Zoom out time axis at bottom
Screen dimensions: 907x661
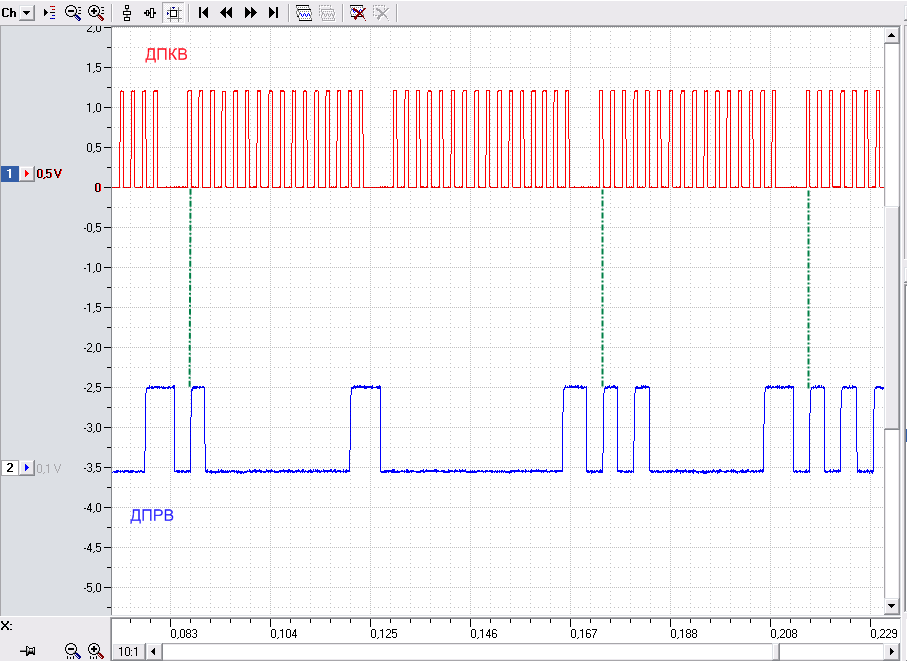[x=72, y=651]
